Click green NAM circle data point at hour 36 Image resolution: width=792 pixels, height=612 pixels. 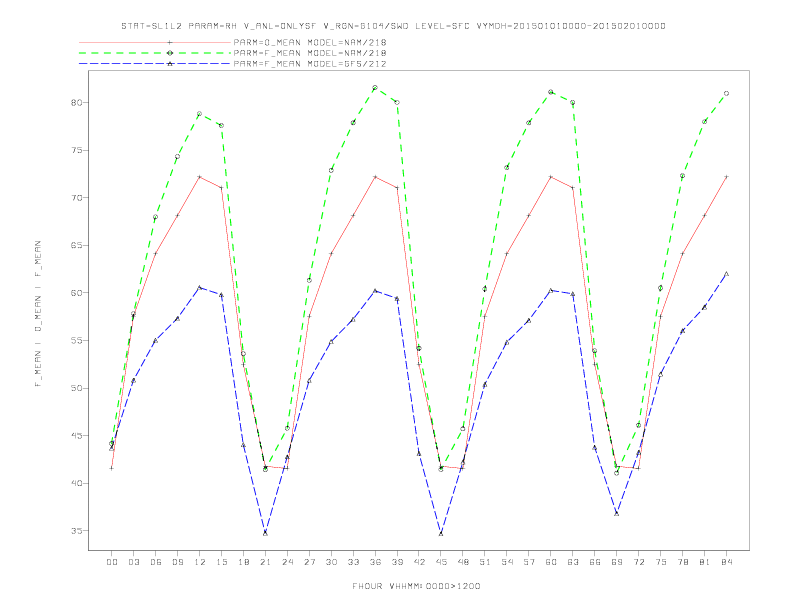tap(375, 88)
